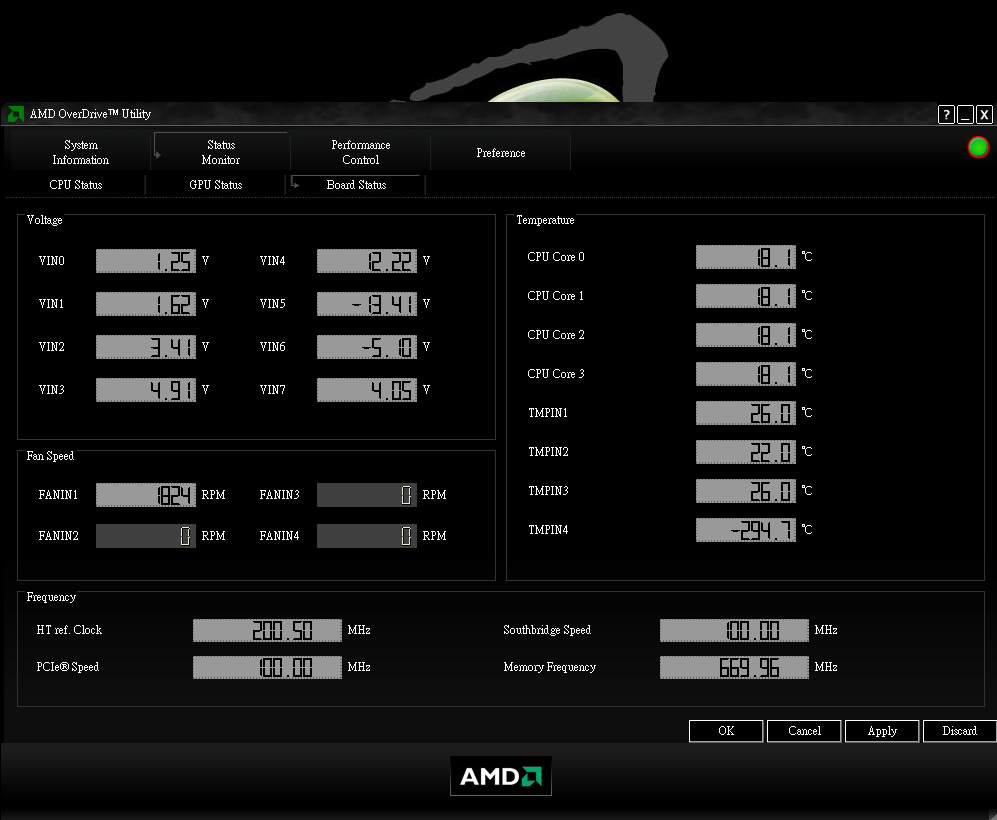This screenshot has width=997, height=820.
Task: Click the PCIe Speed readout 100.00
Action: [267, 667]
